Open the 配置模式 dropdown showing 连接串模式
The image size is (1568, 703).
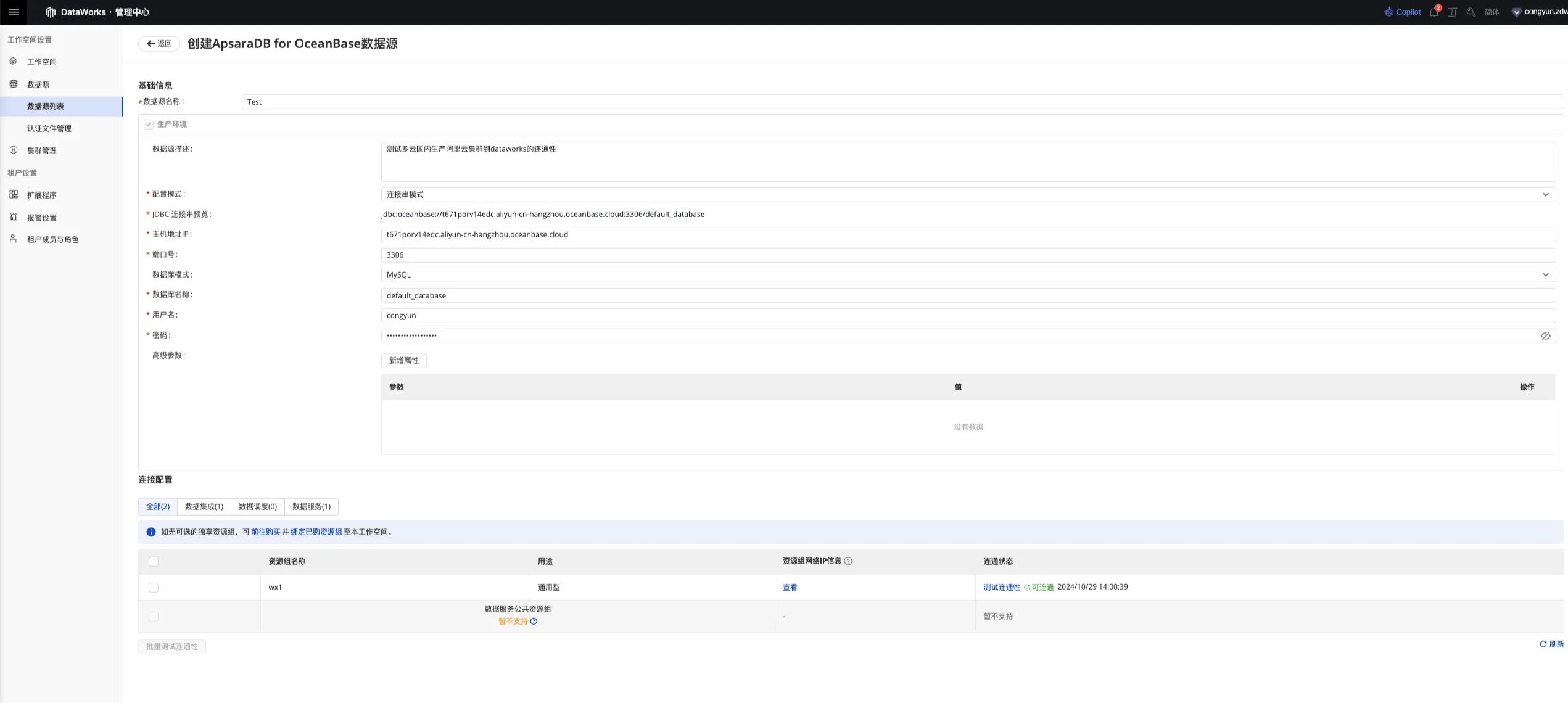[968, 194]
